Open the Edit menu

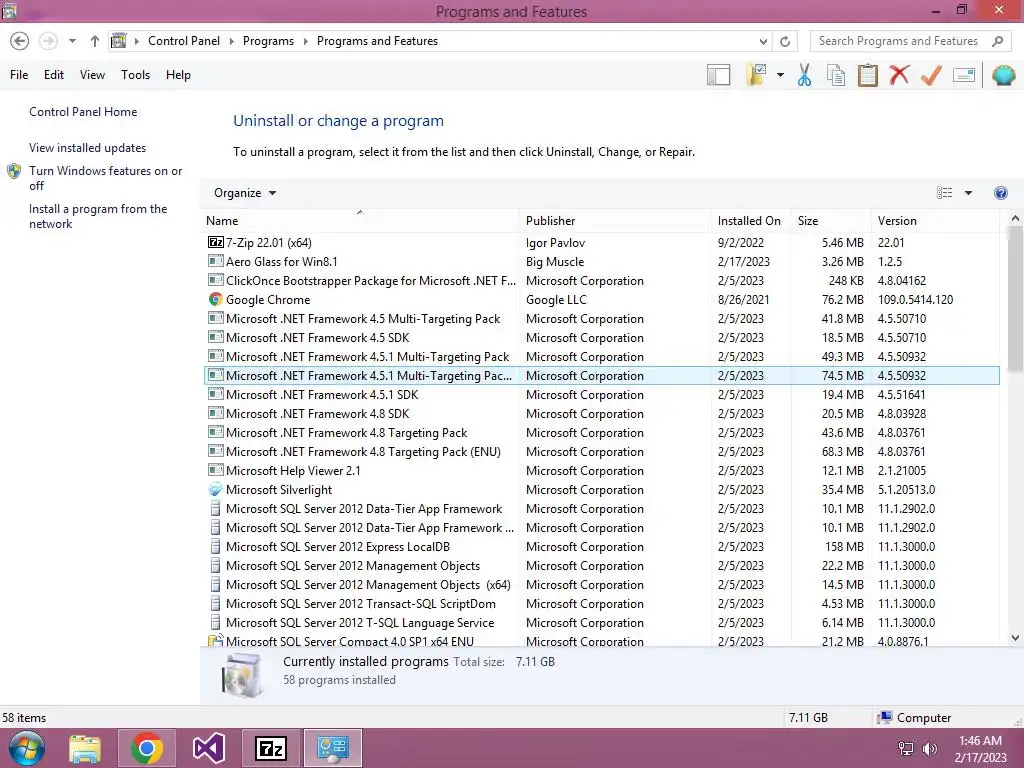[54, 74]
